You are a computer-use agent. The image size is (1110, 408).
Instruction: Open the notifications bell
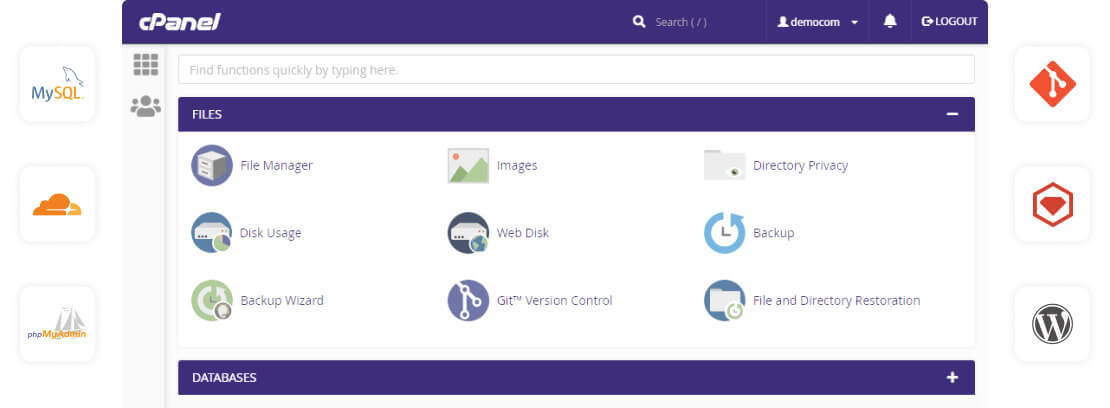click(x=890, y=21)
